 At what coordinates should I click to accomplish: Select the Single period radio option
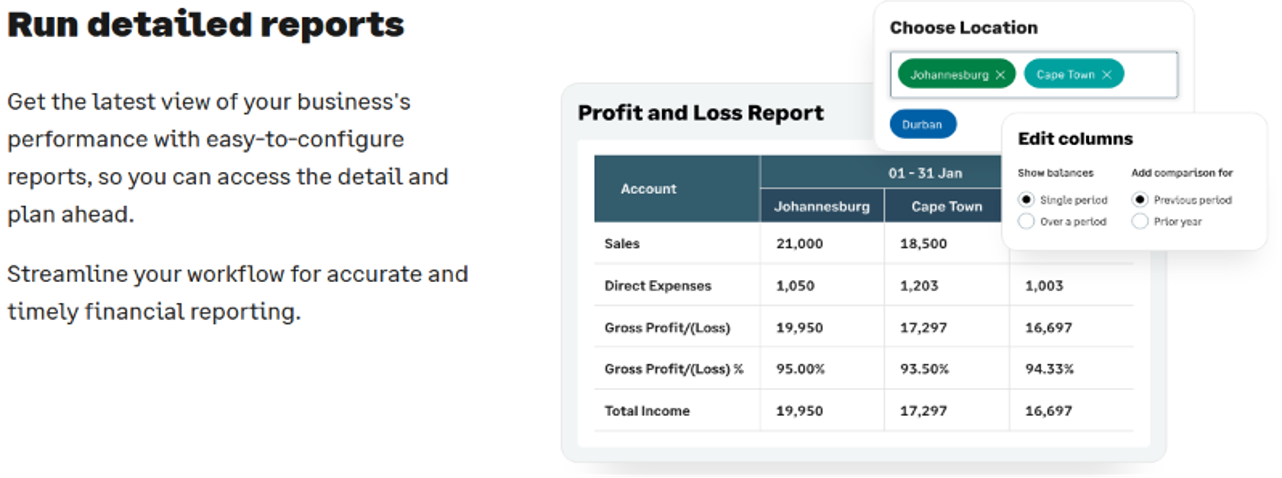point(1026,200)
